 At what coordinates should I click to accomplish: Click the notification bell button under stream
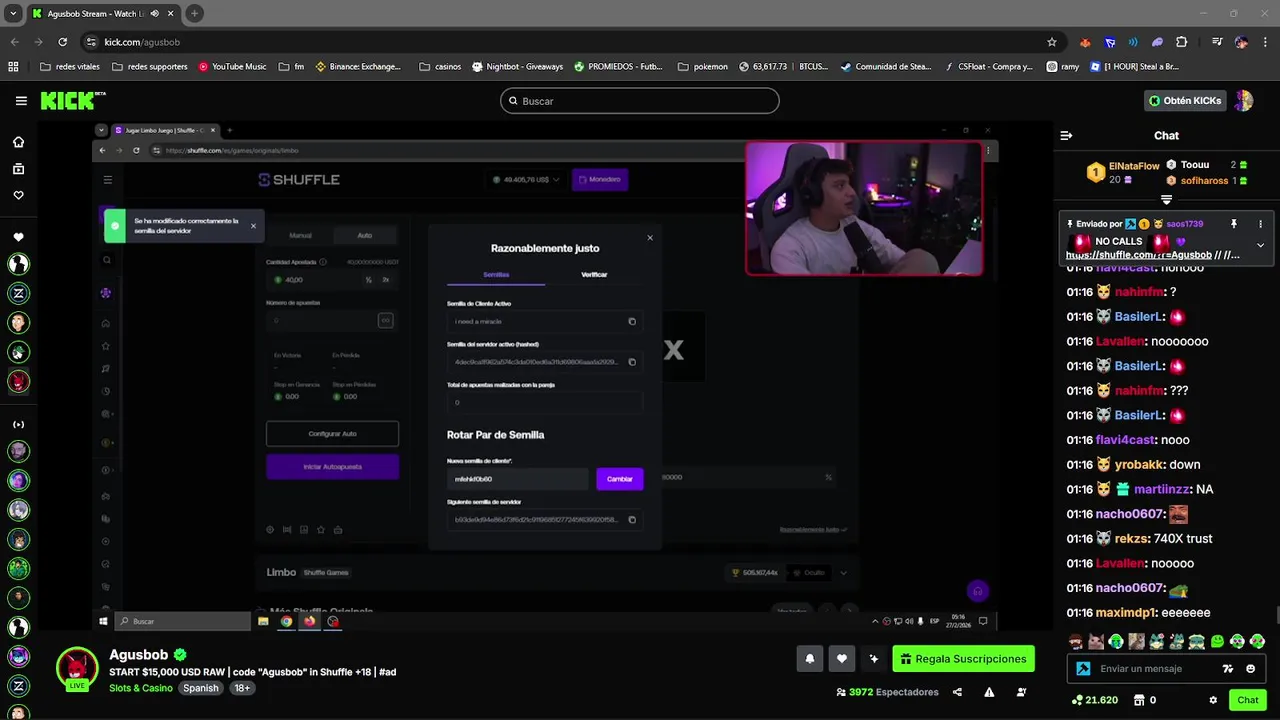810,659
